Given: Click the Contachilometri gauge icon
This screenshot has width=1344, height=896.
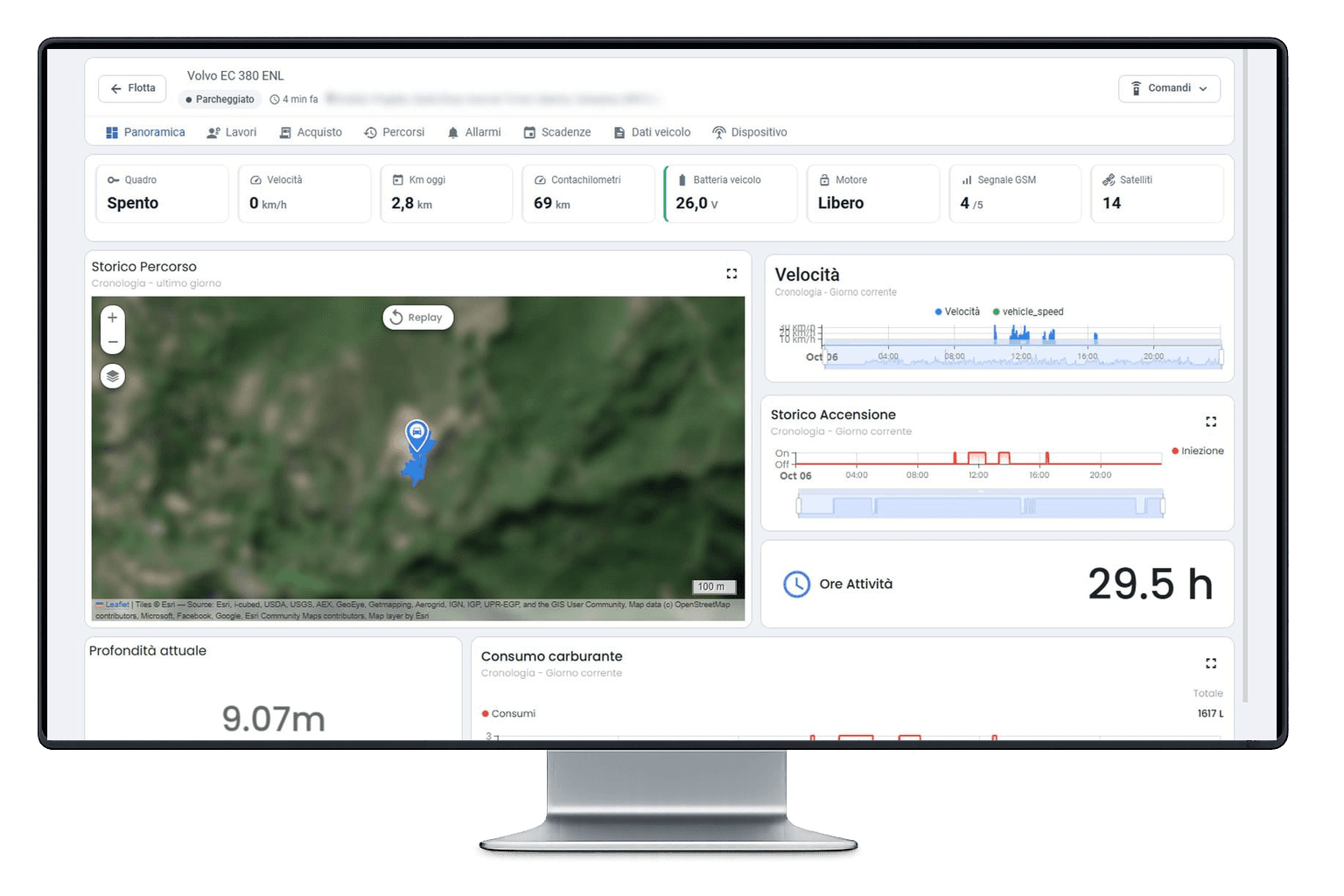Looking at the screenshot, I should (540, 180).
